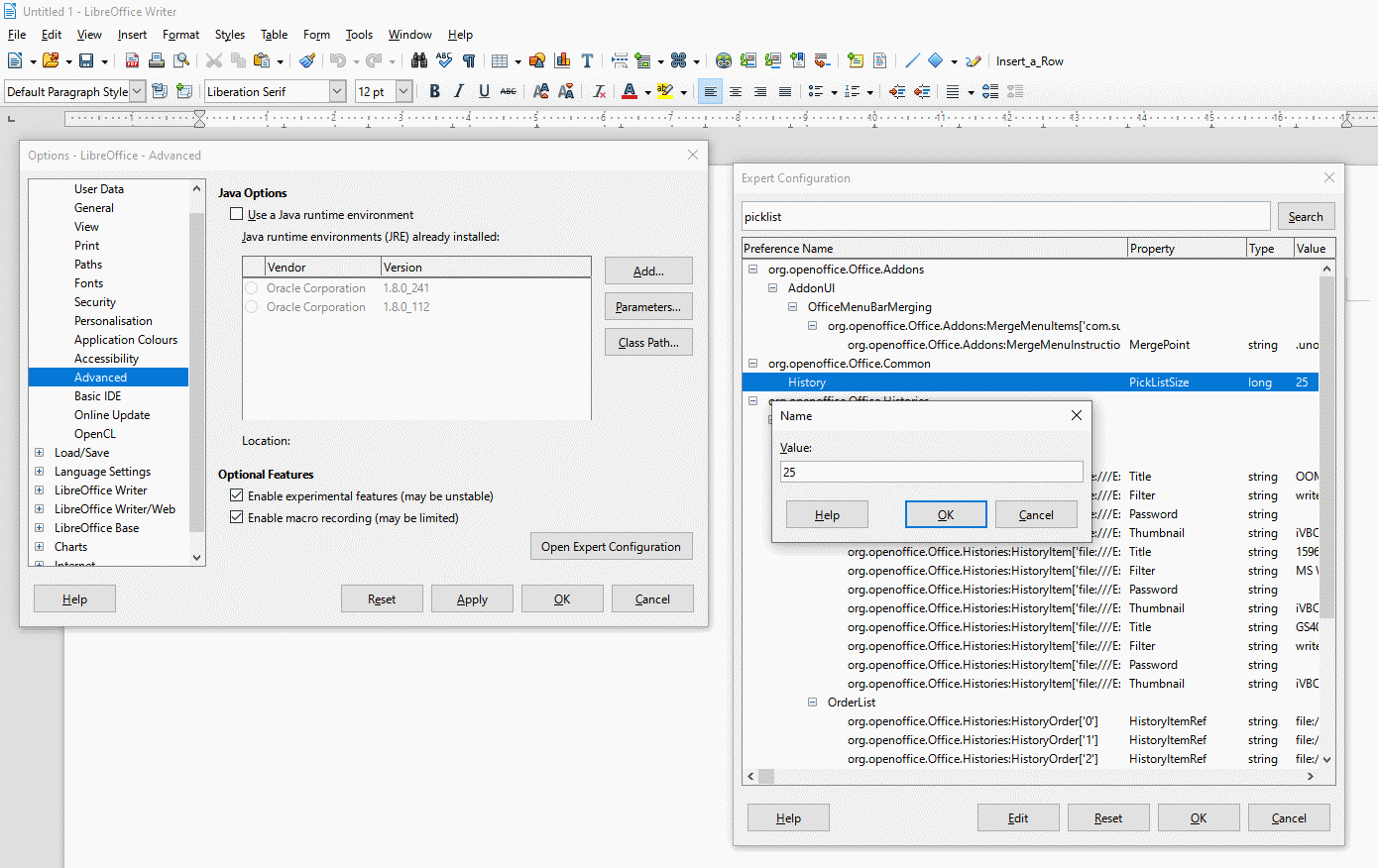Click the Export as PDF icon
1378x868 pixels.
coord(132,61)
